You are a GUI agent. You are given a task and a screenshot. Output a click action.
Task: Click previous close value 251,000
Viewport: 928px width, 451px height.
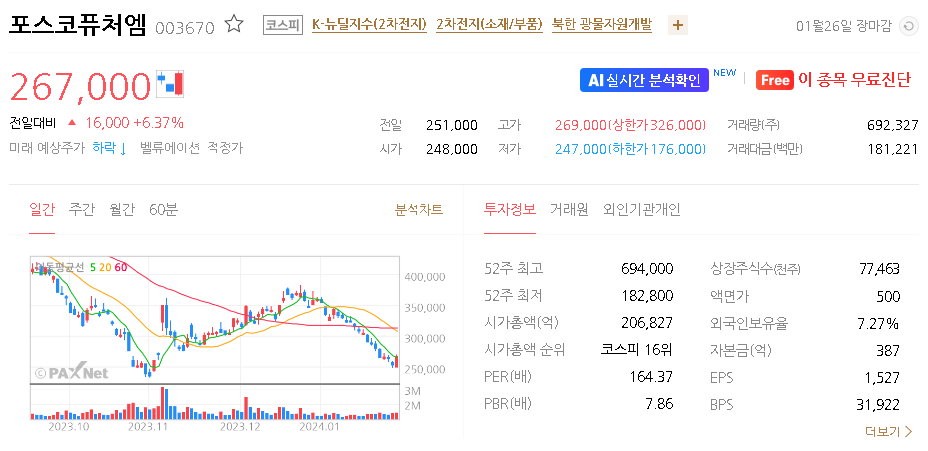pos(452,125)
